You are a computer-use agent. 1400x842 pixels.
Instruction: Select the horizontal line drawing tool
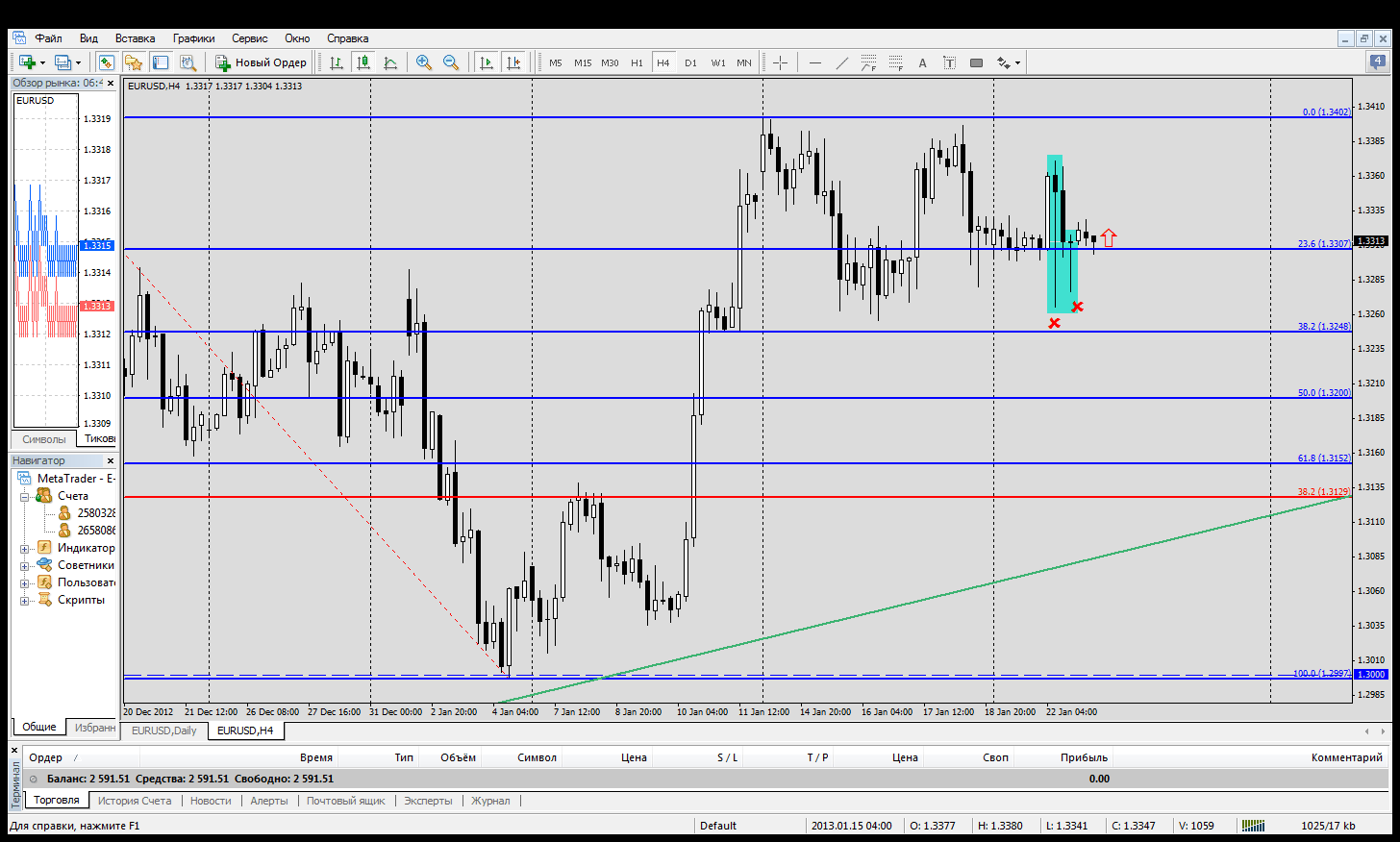[x=815, y=62]
